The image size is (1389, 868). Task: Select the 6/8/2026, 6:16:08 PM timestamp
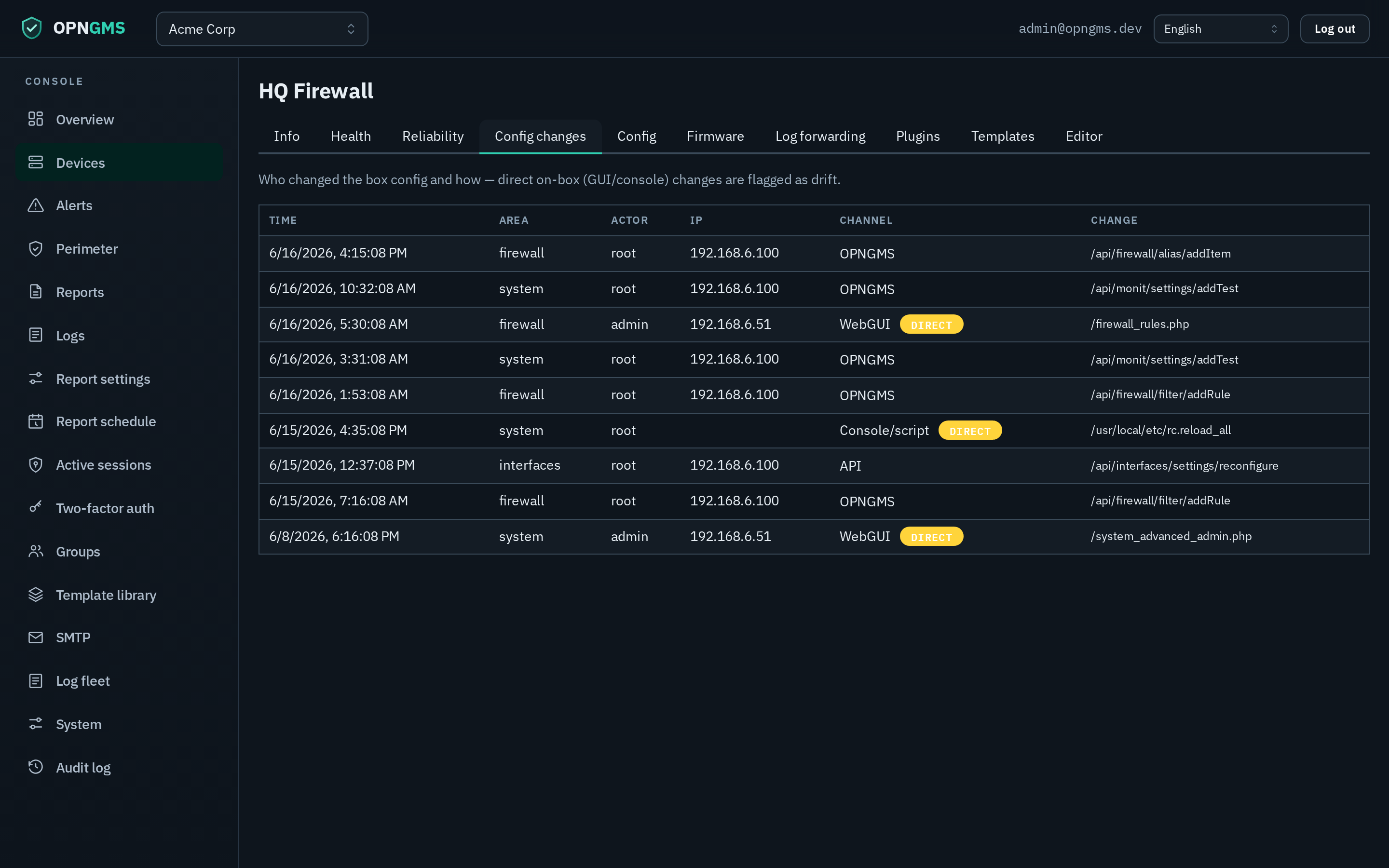point(334,537)
